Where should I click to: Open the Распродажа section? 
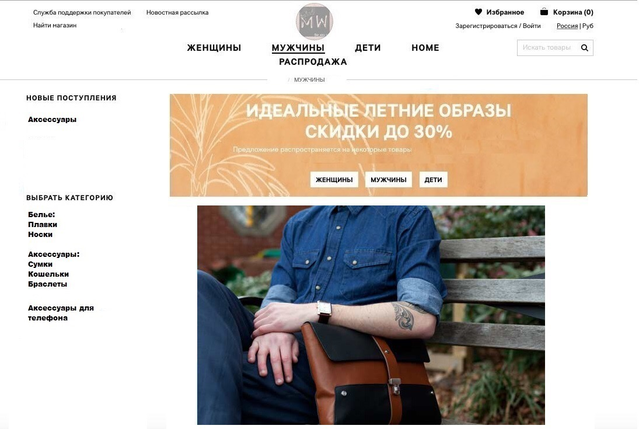tap(313, 62)
